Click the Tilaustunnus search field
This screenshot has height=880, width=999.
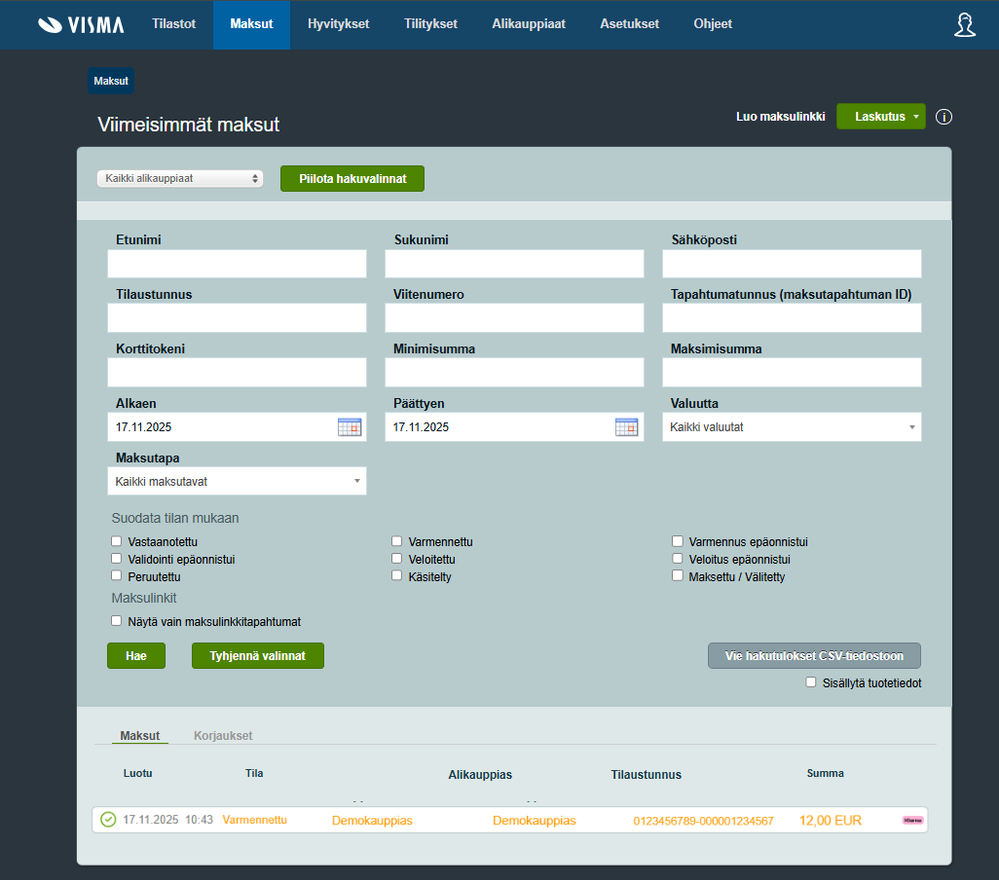[237, 318]
